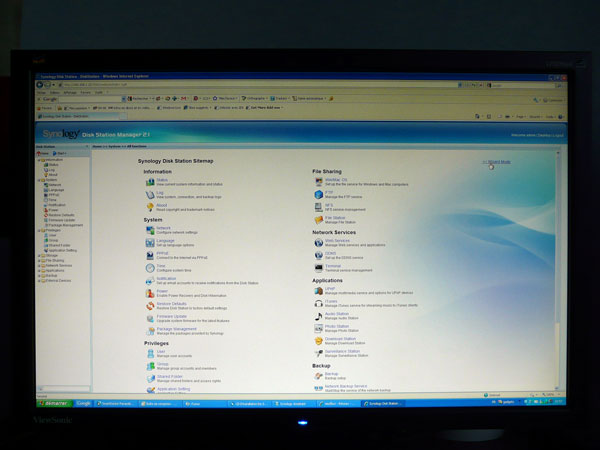Open the Group icon under Privileges
Screen dimensions: 600x450
150,366
